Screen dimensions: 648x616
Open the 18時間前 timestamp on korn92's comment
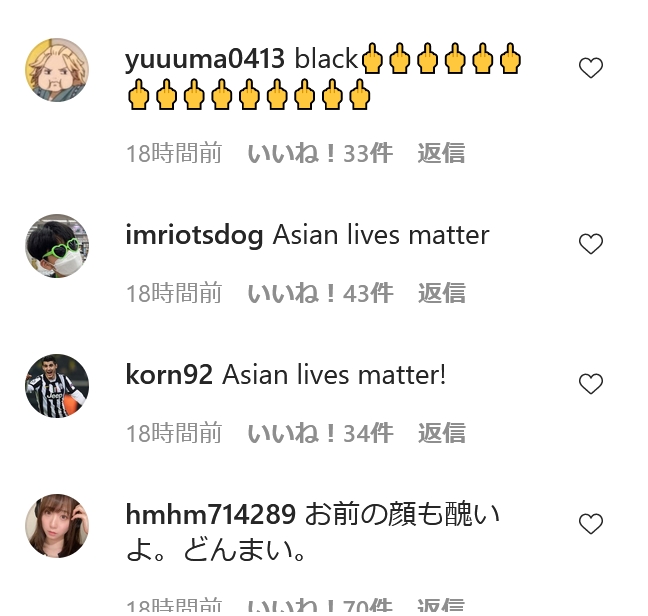(174, 433)
